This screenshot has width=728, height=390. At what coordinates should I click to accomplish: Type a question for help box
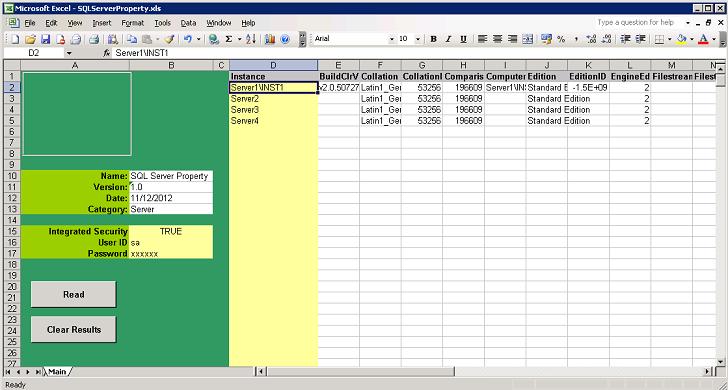(x=638, y=22)
